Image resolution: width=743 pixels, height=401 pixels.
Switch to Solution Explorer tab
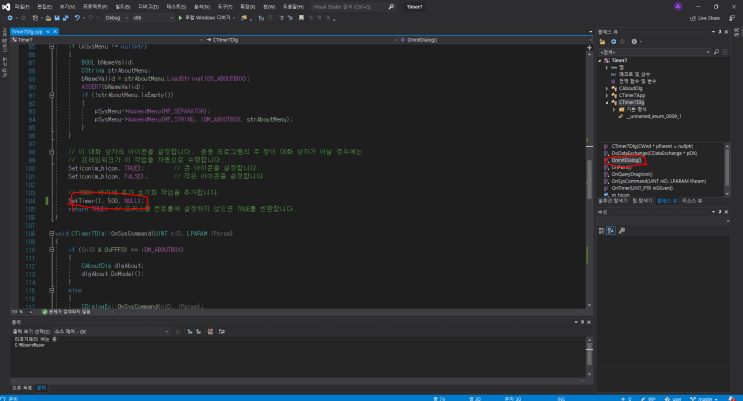[x=613, y=201]
